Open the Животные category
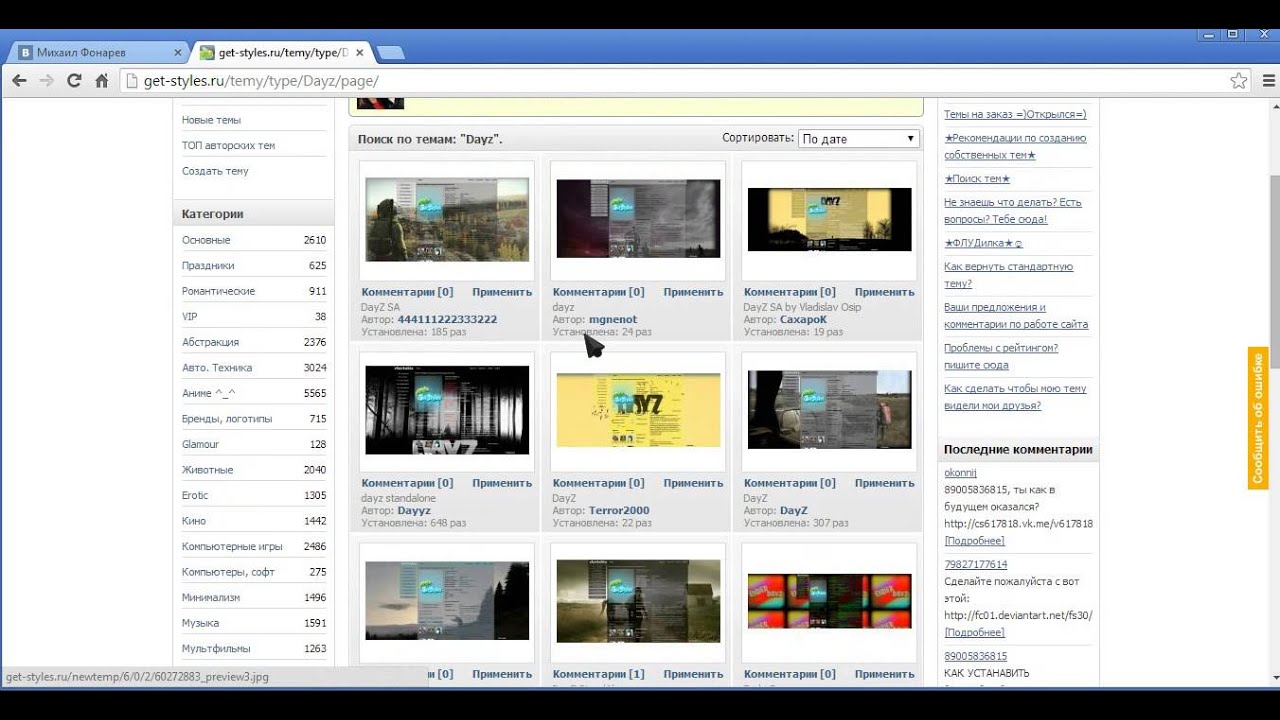This screenshot has height=720, width=1280. (207, 469)
